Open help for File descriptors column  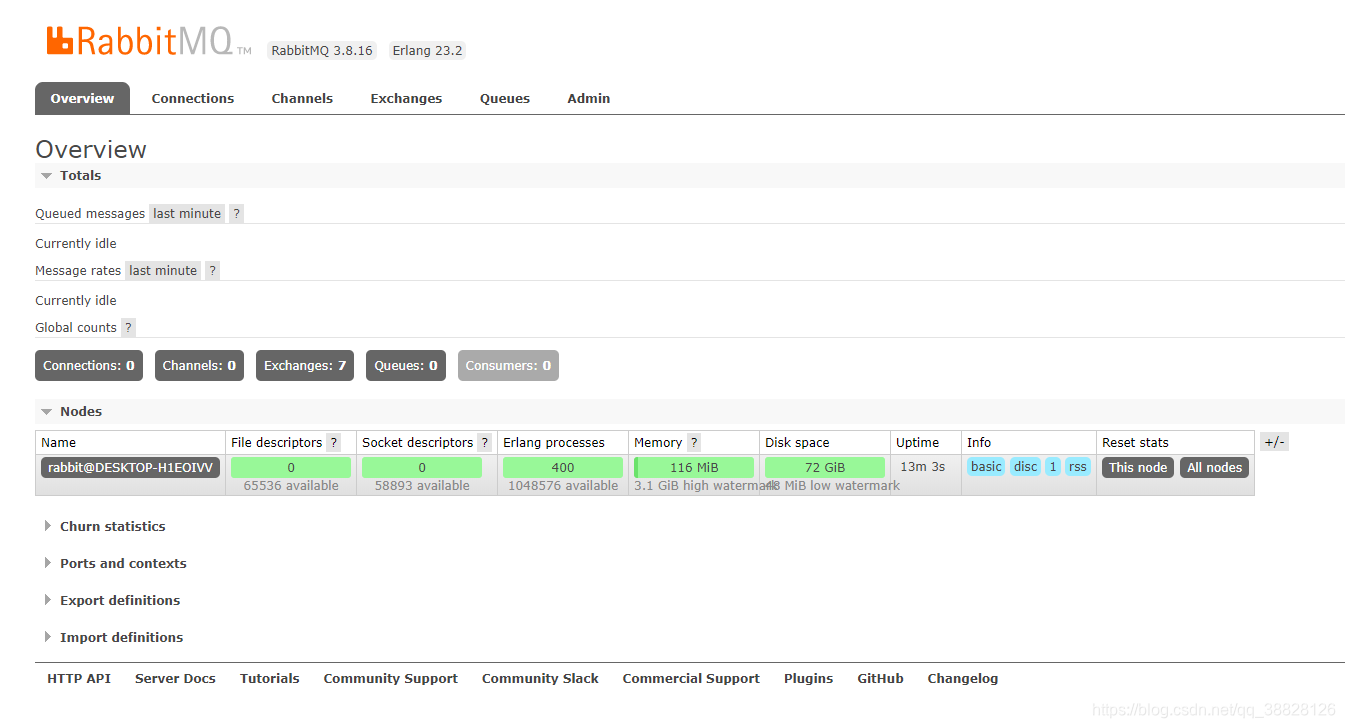[334, 442]
